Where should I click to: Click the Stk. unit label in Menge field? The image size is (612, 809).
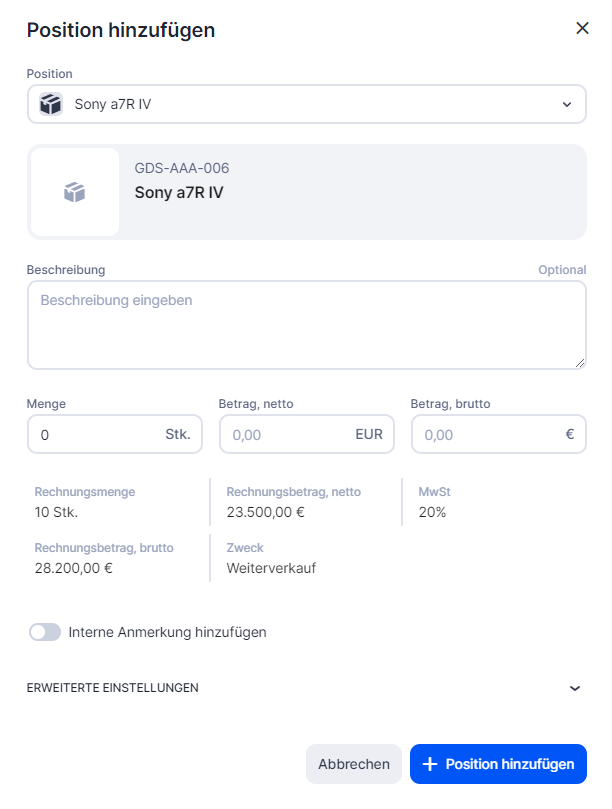(x=178, y=435)
